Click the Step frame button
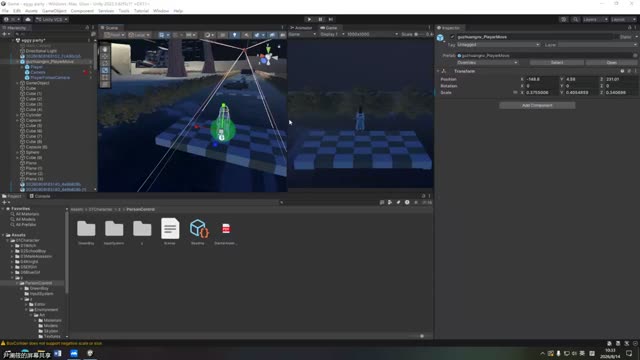 point(331,19)
